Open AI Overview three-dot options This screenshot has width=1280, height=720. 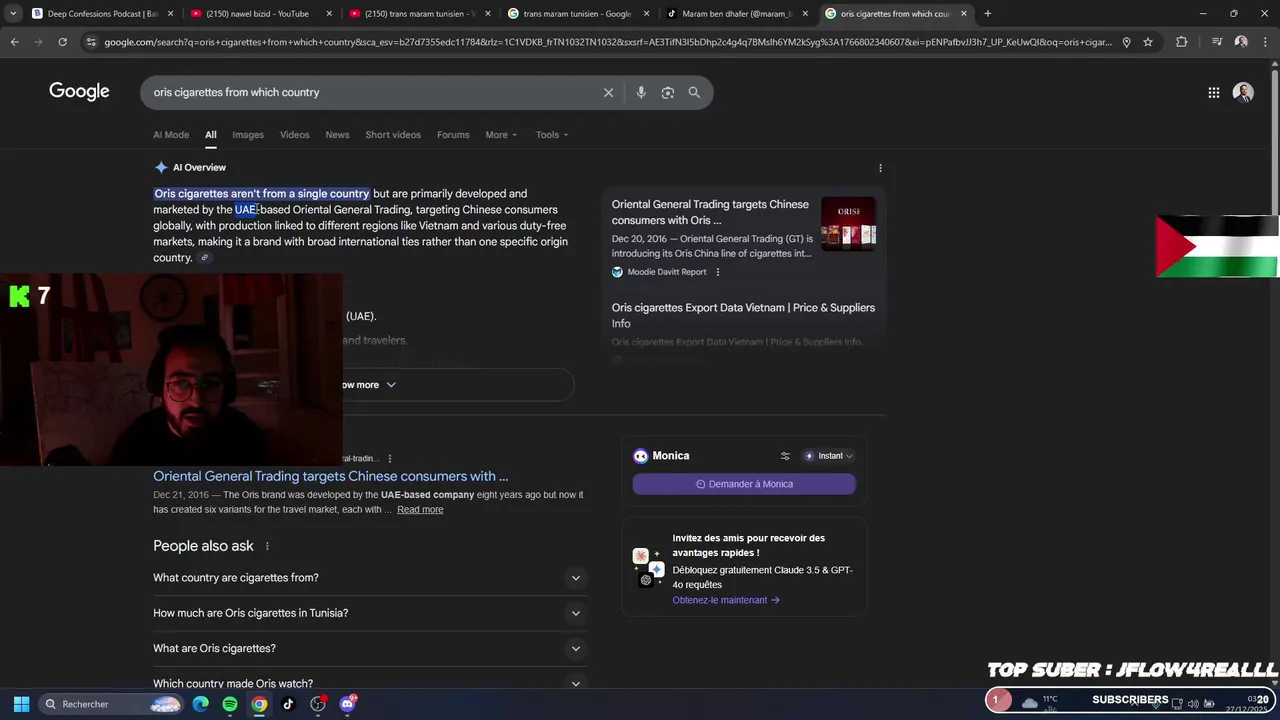click(x=880, y=168)
